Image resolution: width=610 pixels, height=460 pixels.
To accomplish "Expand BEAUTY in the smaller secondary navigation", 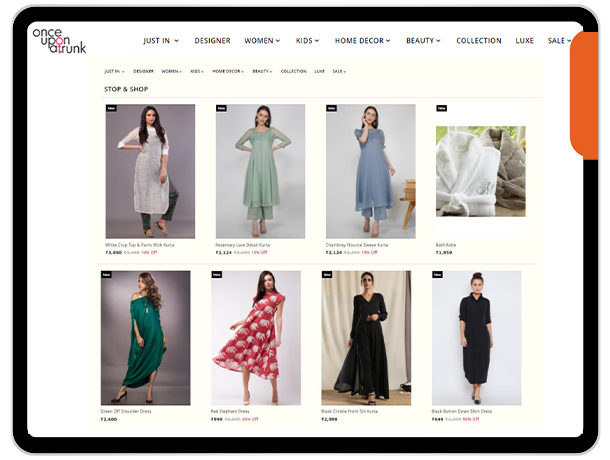I will tap(262, 72).
